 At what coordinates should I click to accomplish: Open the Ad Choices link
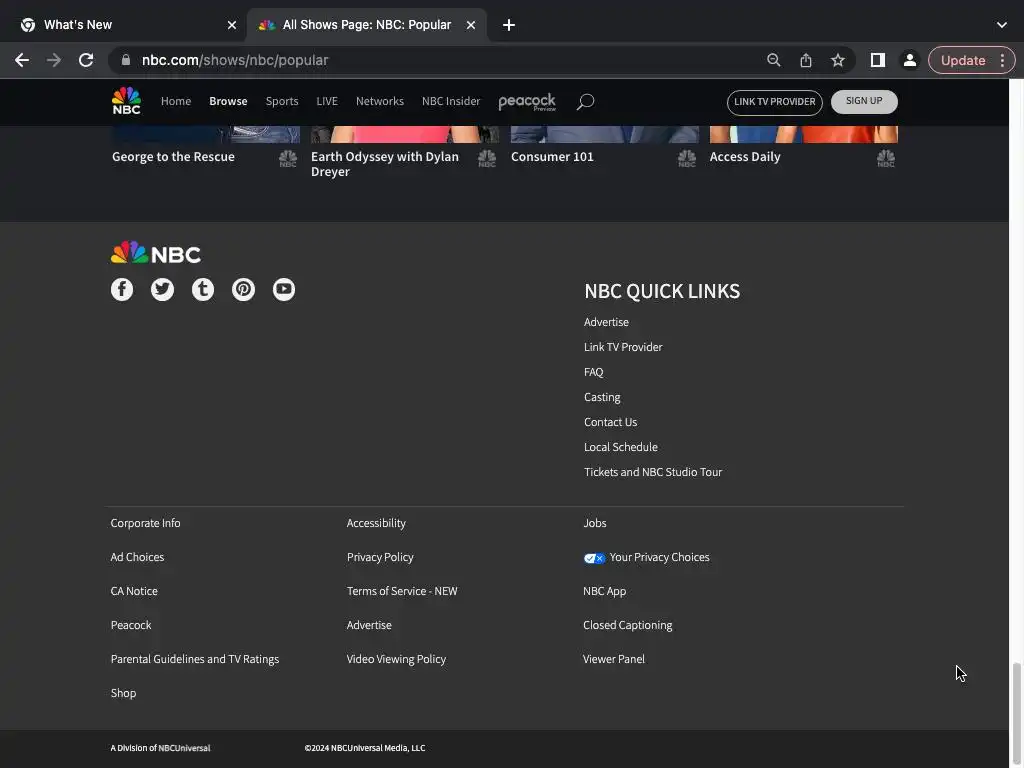point(137,557)
